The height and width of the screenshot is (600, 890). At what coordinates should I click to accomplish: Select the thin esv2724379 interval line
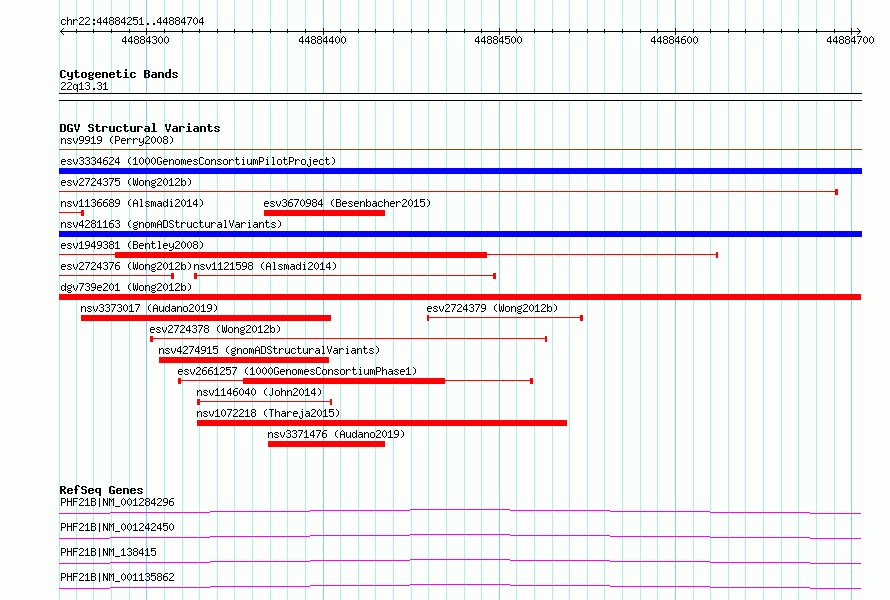click(505, 318)
